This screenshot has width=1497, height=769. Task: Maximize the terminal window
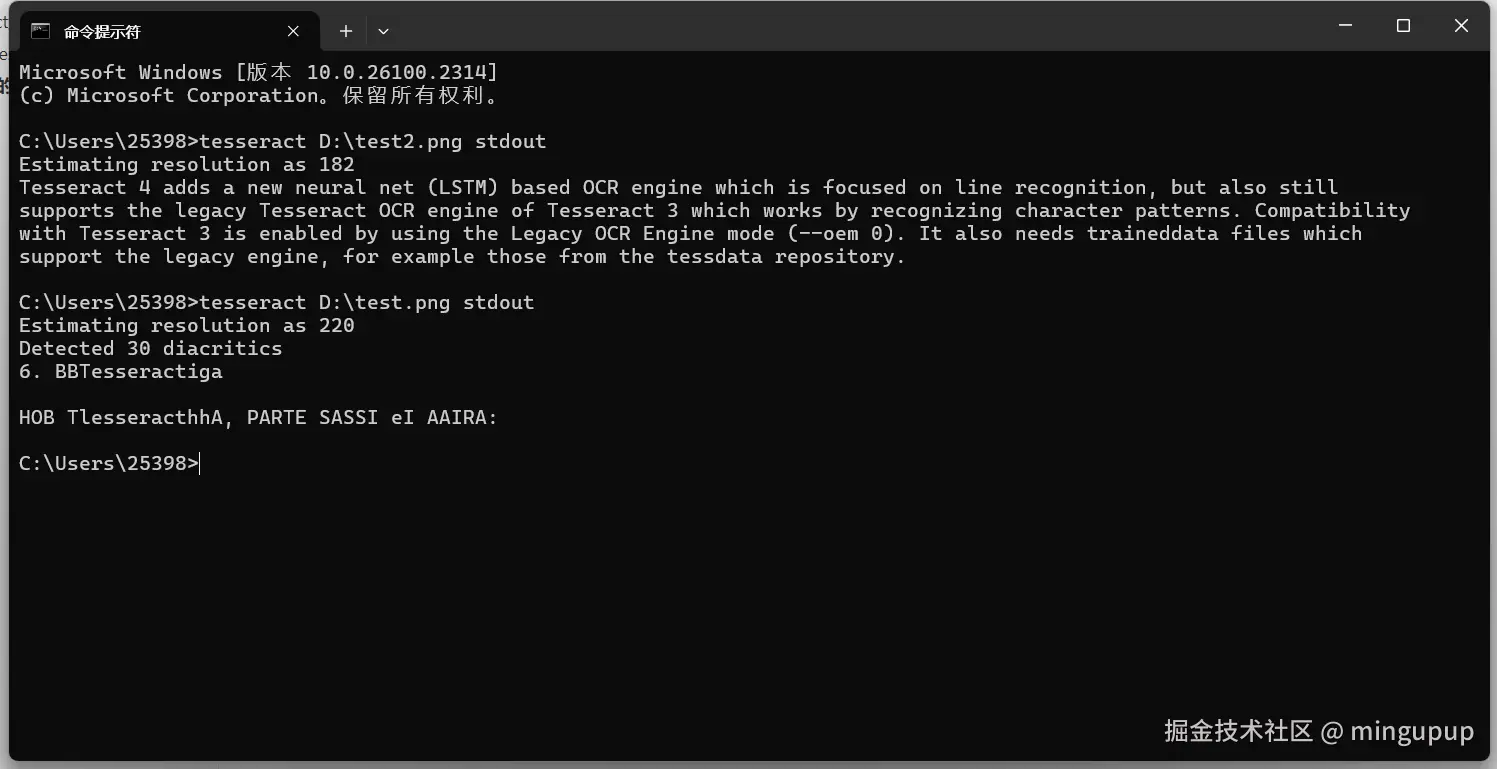click(x=1403, y=26)
